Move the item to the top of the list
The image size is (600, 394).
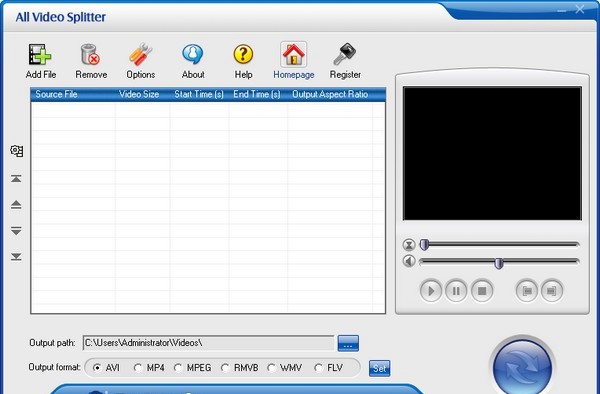point(16,179)
